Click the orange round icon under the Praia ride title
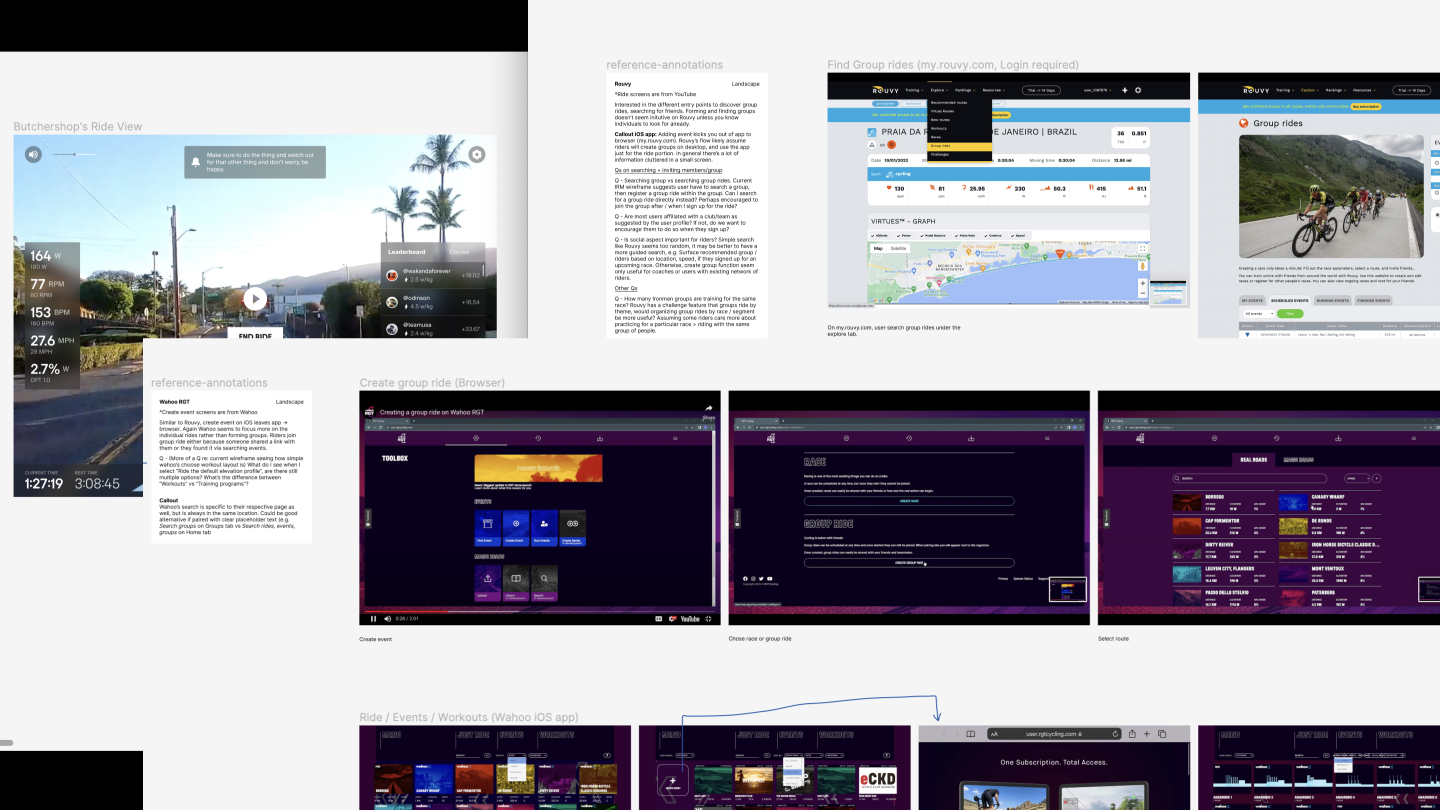This screenshot has width=1440, height=810. [891, 145]
